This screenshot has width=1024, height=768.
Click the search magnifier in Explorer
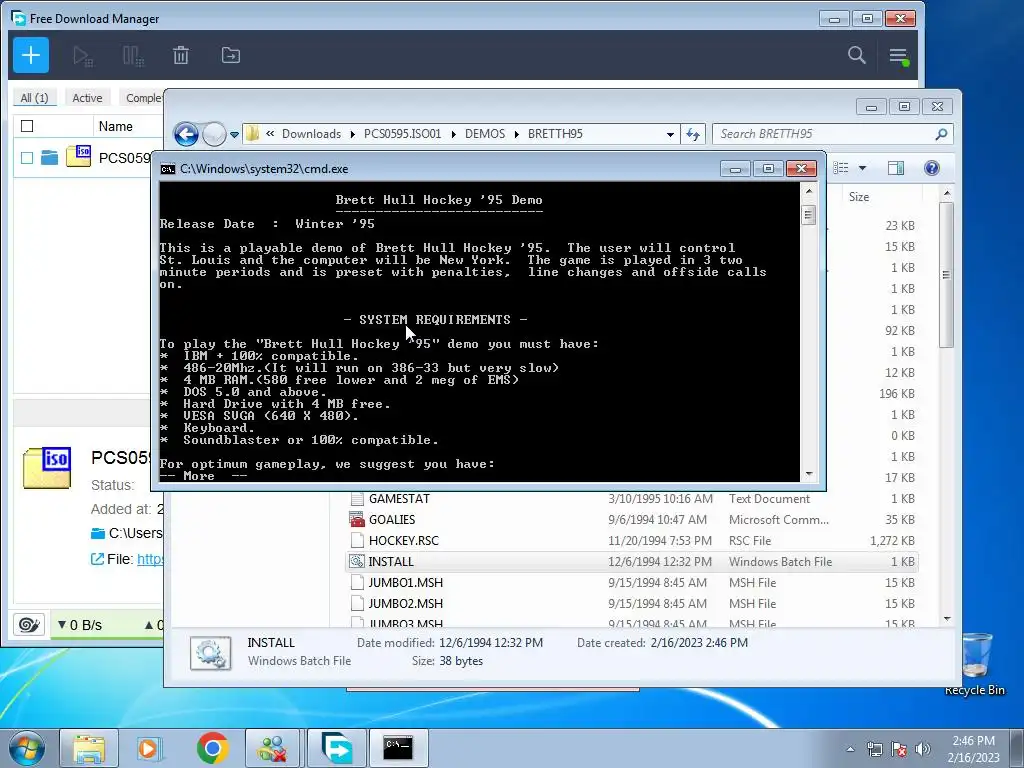point(941,135)
